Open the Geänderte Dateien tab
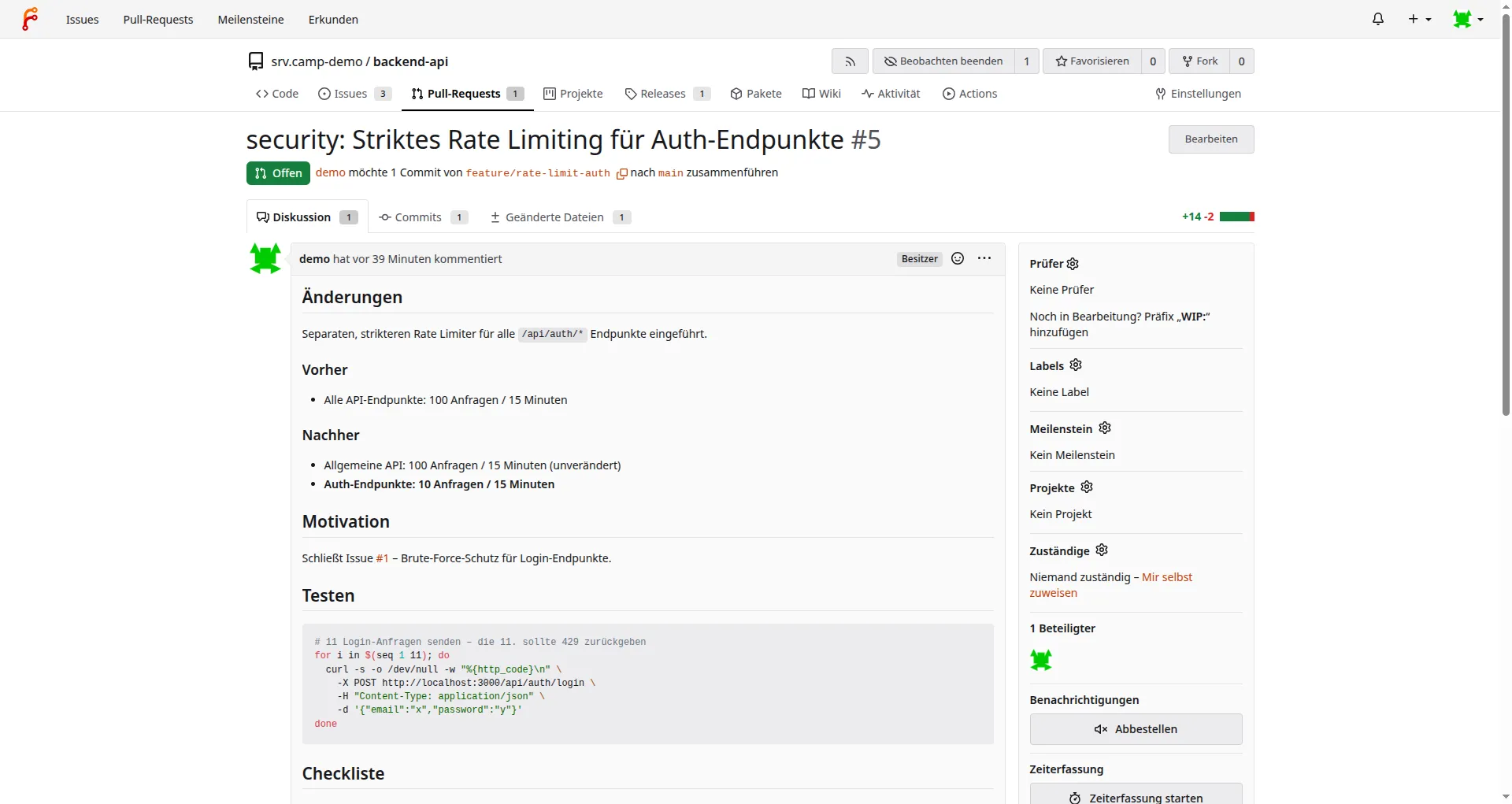 [560, 217]
